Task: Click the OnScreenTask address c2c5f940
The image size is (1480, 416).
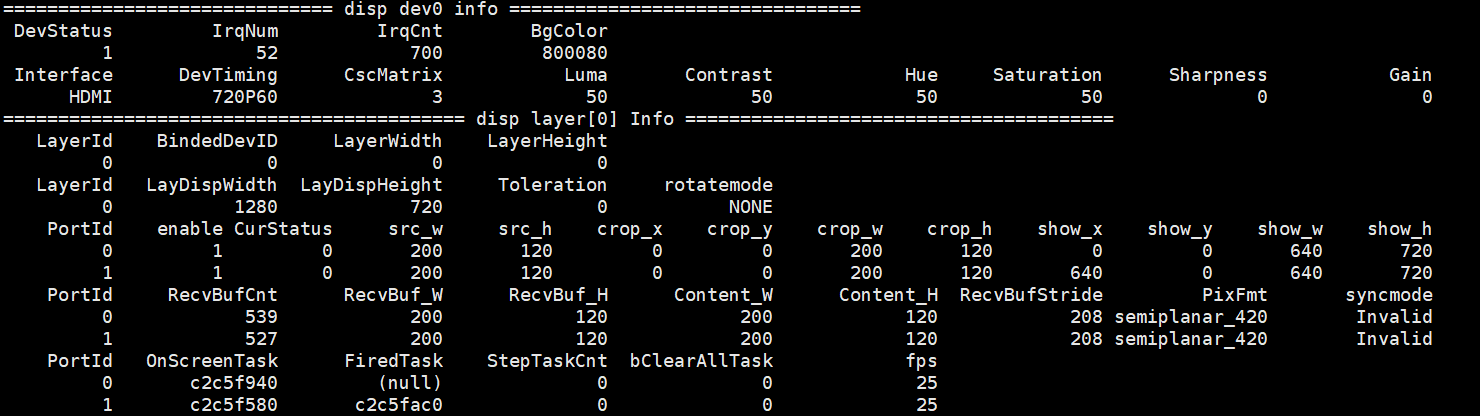Action: coord(233,383)
